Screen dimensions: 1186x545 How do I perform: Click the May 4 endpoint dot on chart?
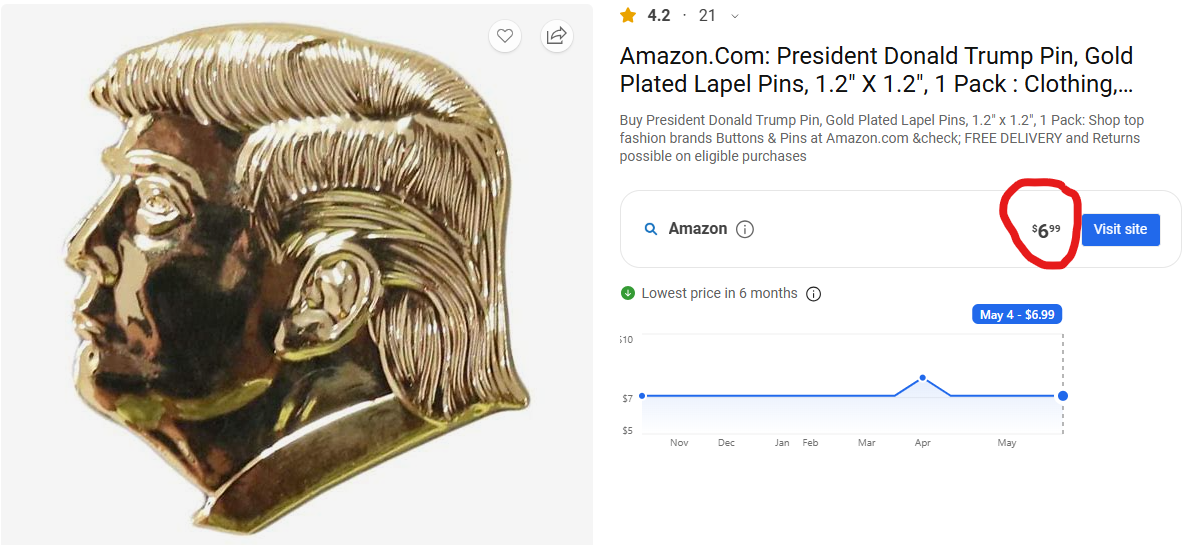tap(1063, 396)
